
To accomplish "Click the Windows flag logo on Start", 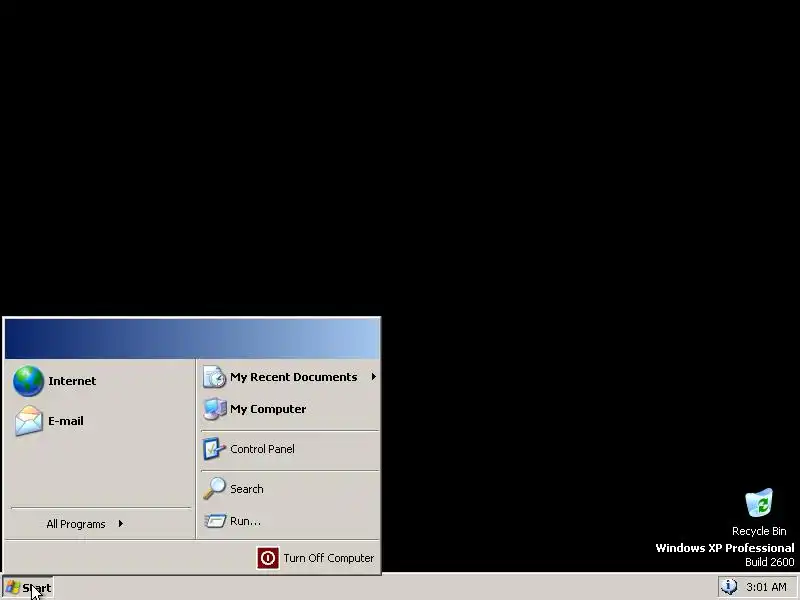I will pyautogui.click(x=12, y=588).
